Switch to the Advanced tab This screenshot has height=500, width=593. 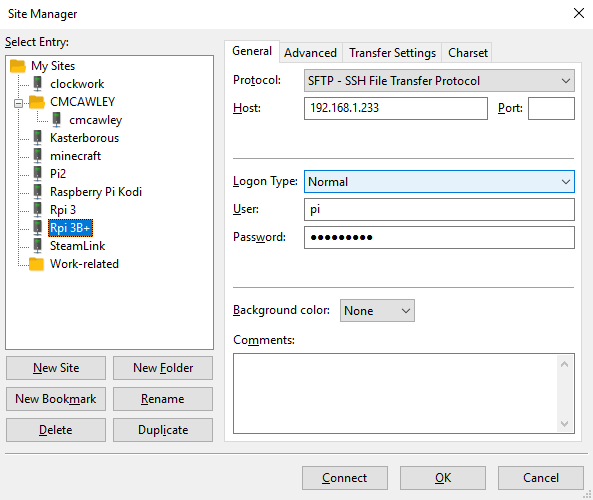coord(310,53)
